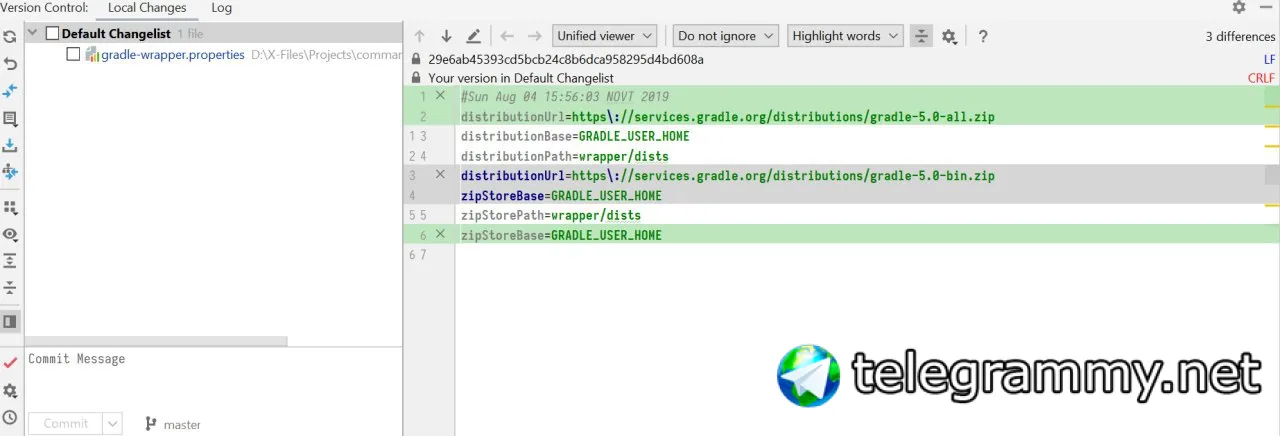
Task: Revert the change X on line 6
Action: tap(440, 234)
